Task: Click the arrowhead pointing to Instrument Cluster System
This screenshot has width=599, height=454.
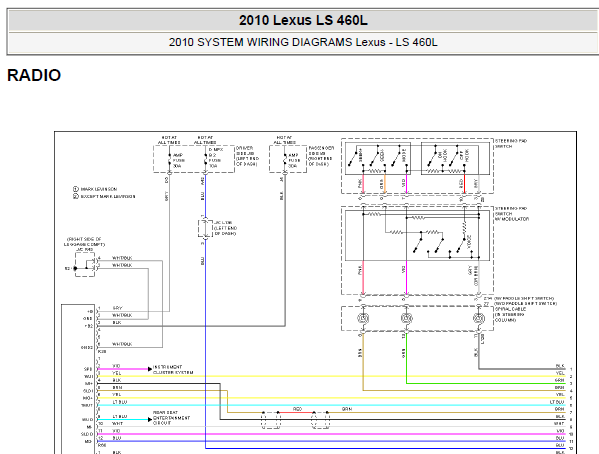Action: point(150,369)
